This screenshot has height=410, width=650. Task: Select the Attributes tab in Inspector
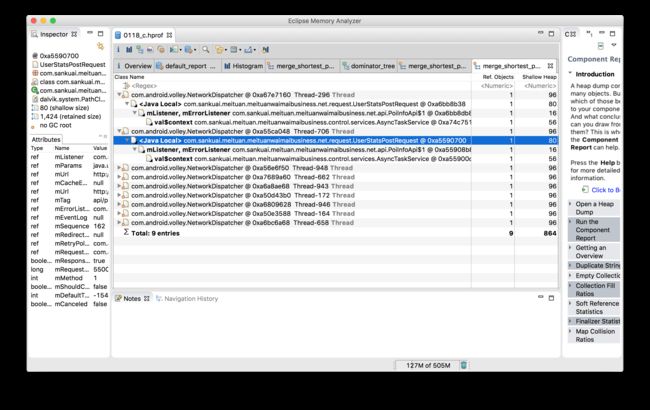[46, 139]
